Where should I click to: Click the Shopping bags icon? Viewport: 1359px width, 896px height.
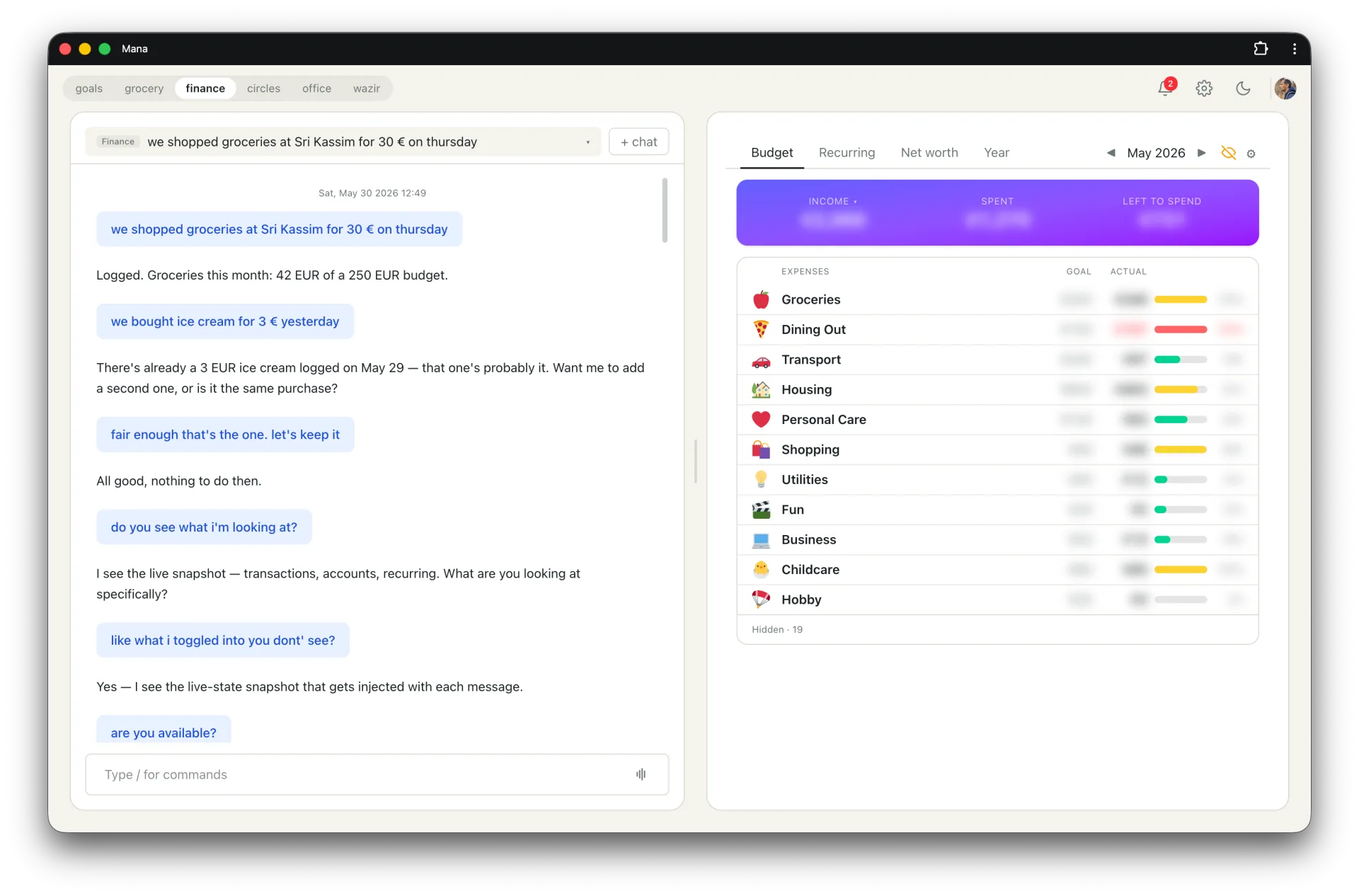click(x=761, y=449)
